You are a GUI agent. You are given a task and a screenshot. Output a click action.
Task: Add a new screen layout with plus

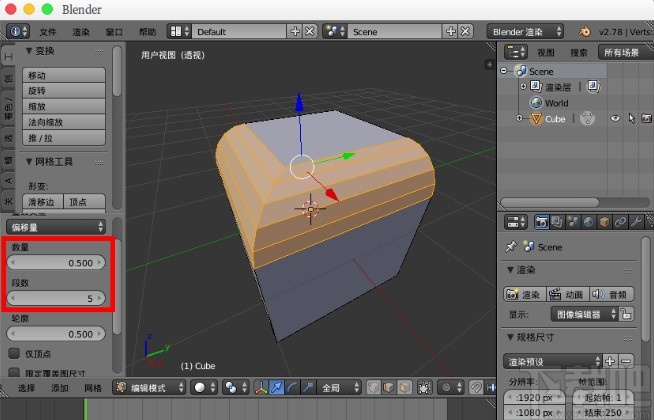[295, 31]
